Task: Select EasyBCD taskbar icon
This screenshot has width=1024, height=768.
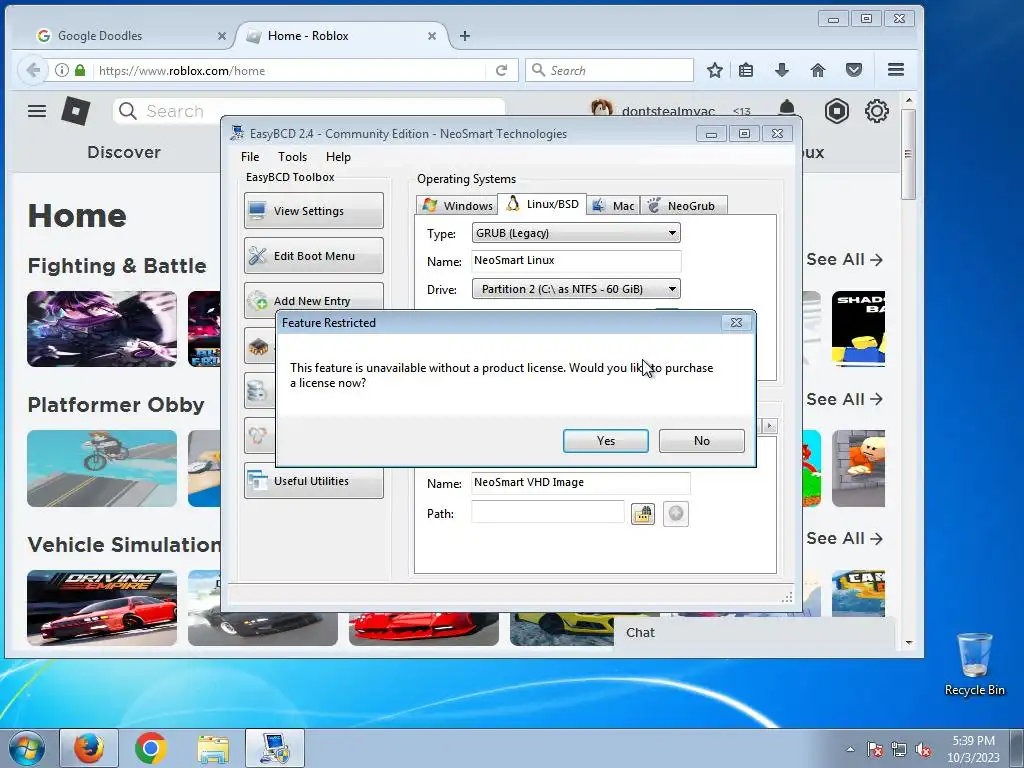Action: pyautogui.click(x=275, y=748)
